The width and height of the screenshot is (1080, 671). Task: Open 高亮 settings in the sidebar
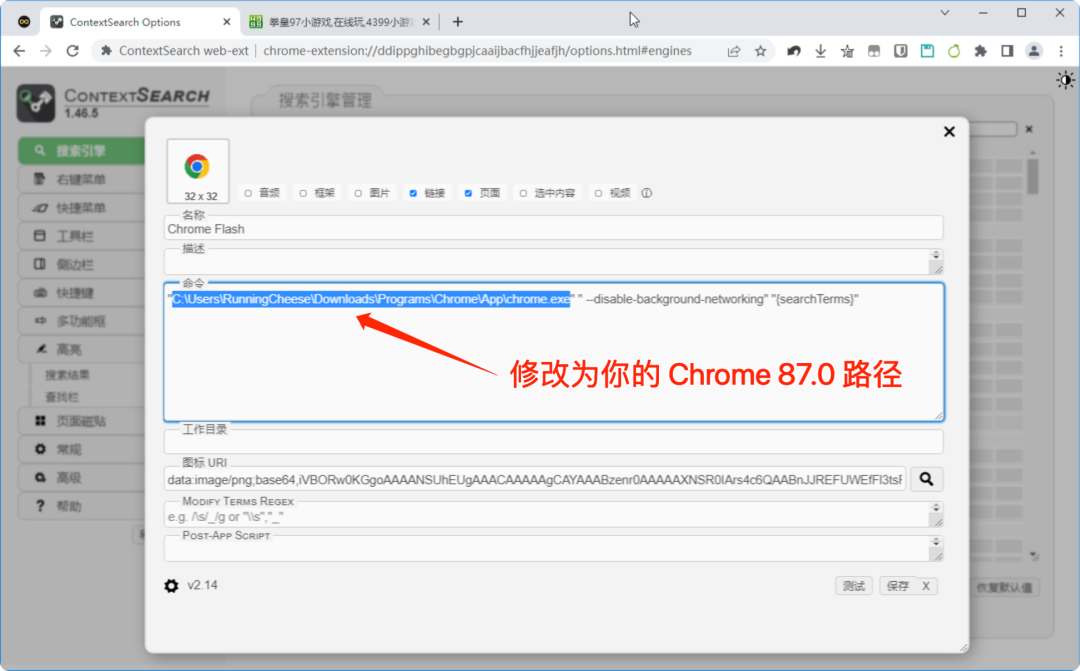click(x=81, y=349)
